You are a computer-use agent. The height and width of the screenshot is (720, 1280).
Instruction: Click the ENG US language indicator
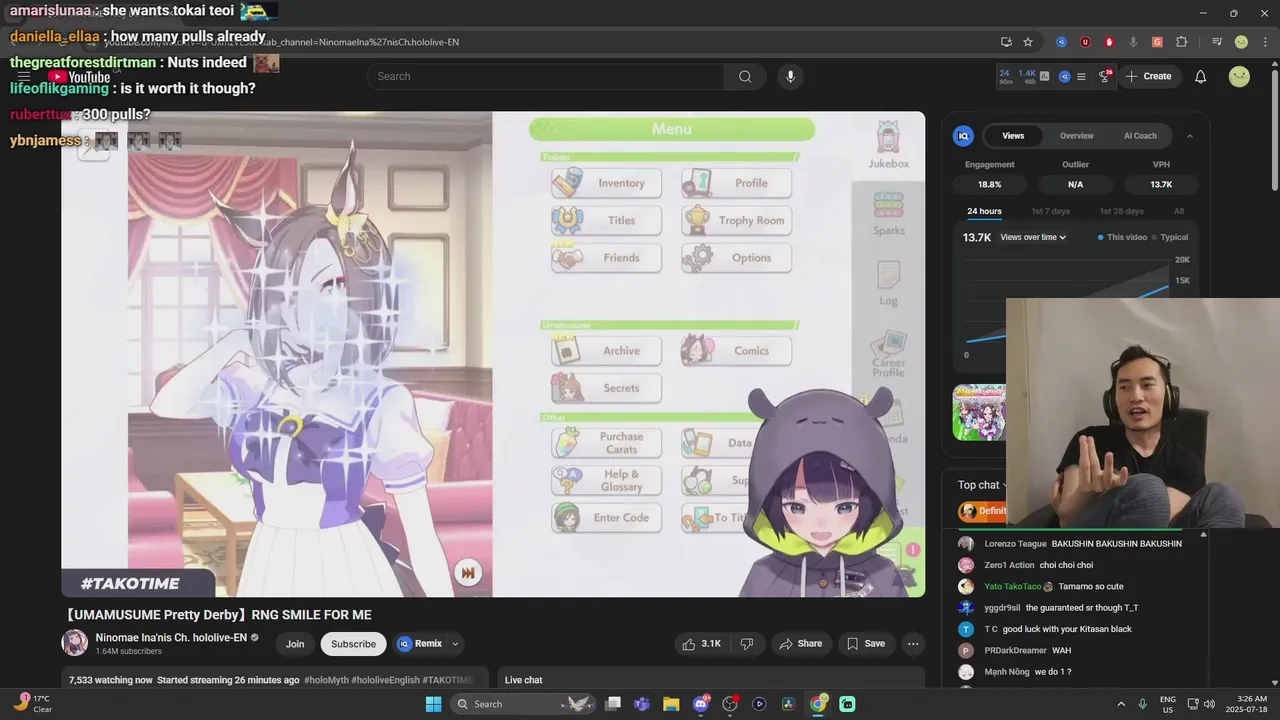1168,704
